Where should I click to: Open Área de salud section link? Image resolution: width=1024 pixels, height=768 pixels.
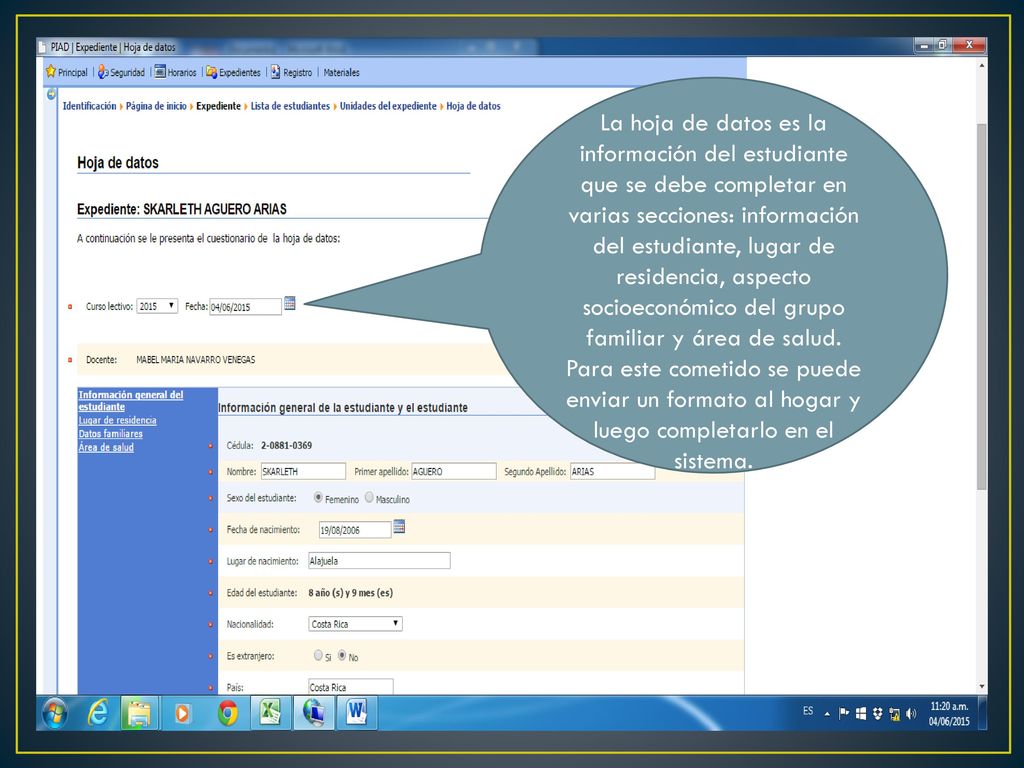point(106,447)
